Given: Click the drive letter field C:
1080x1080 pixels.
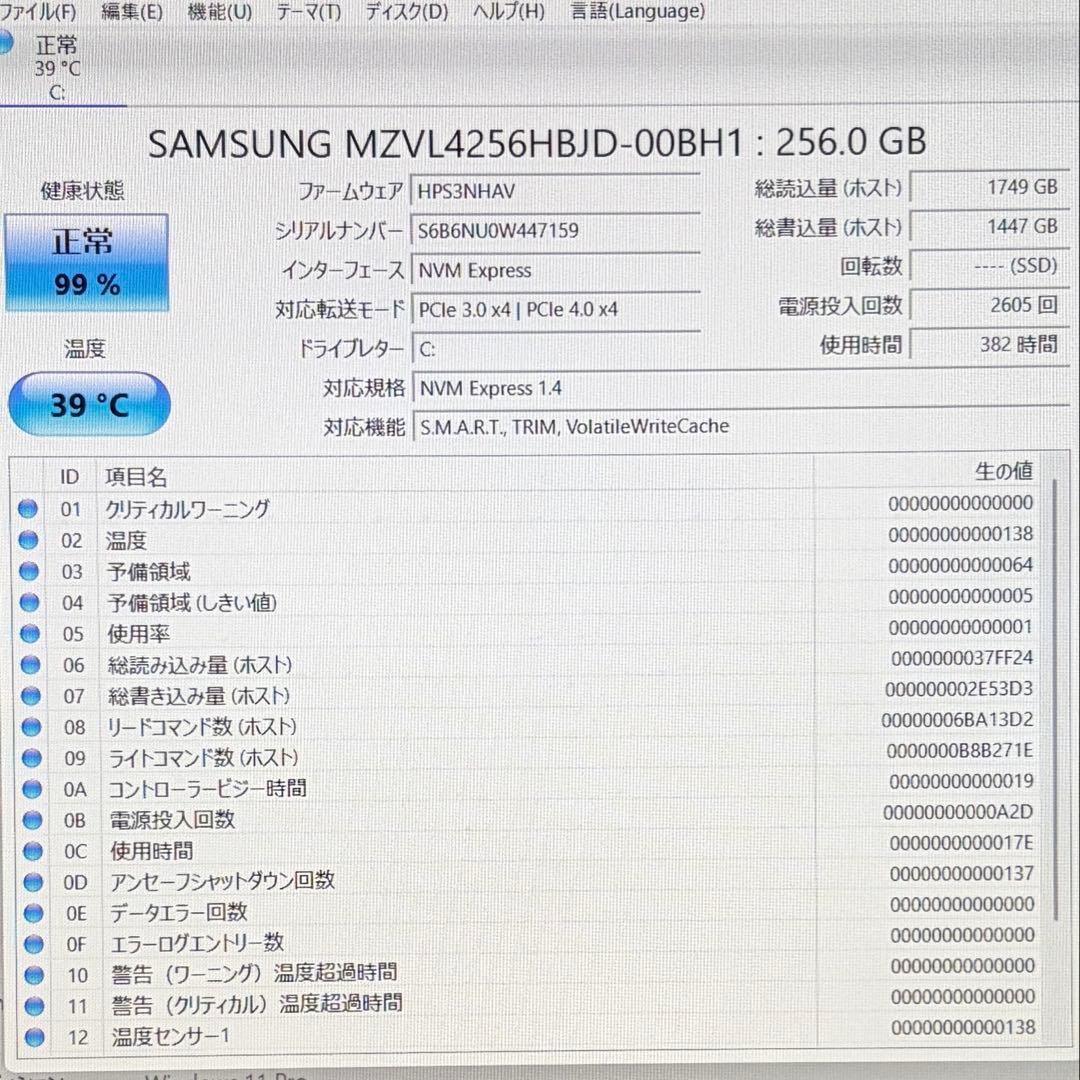Looking at the screenshot, I should pyautogui.click(x=557, y=349).
